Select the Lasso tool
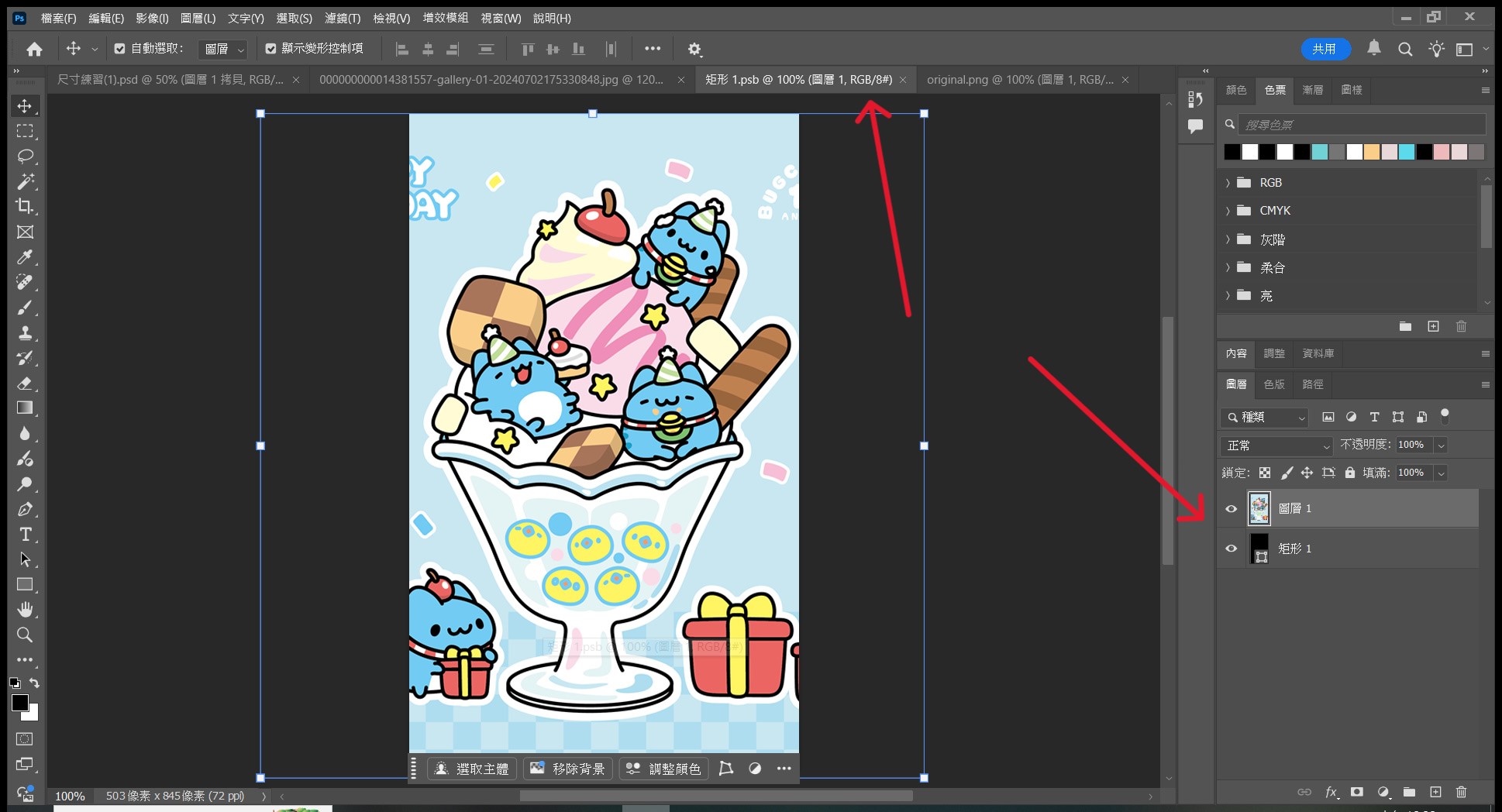This screenshot has height=812, width=1502. tap(25, 156)
